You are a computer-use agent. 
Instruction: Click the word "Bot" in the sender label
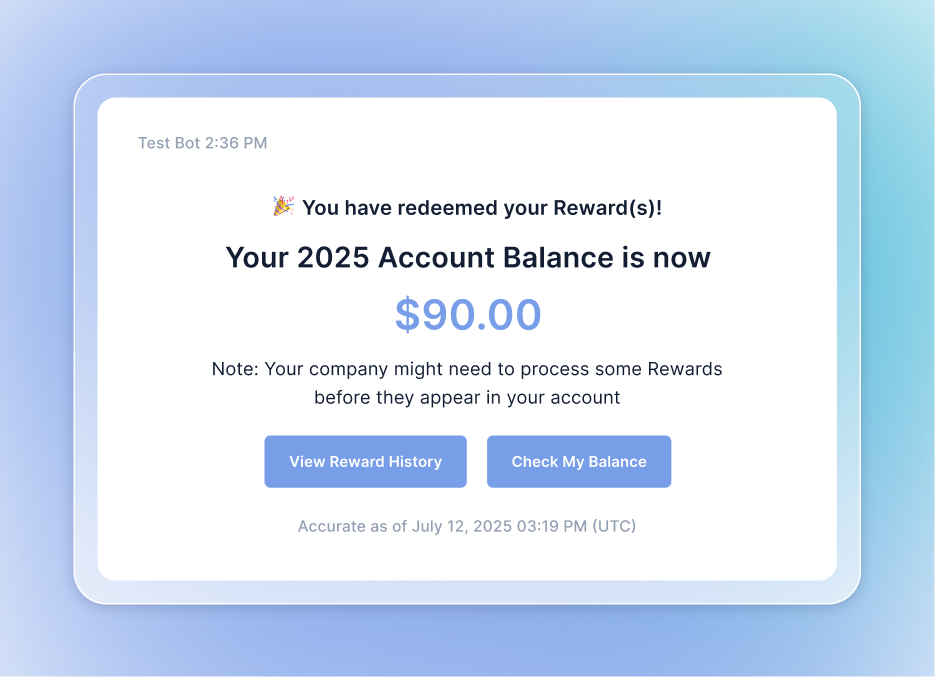pos(187,143)
